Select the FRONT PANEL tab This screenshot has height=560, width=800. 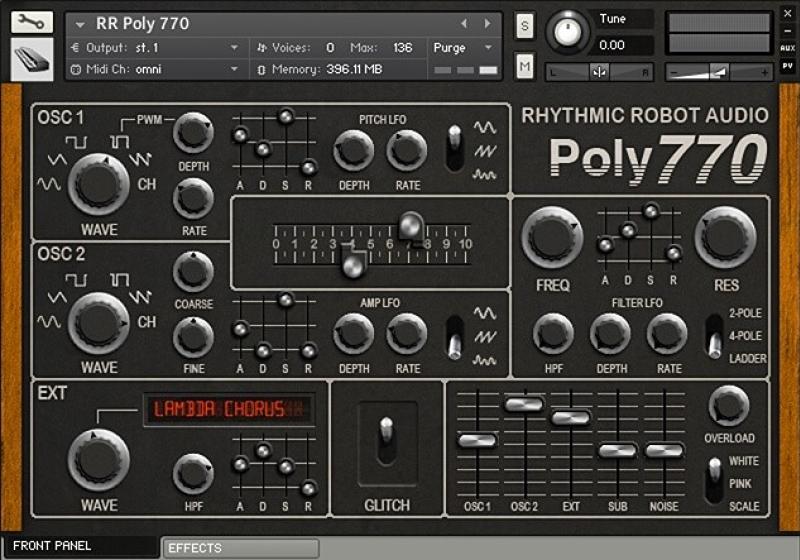click(x=80, y=547)
